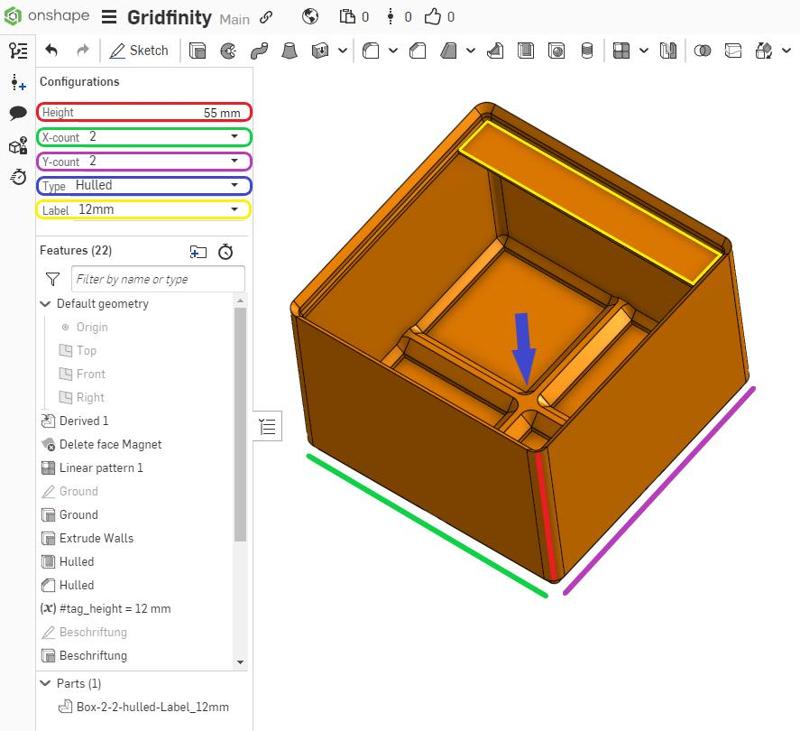800x731 pixels.
Task: Open the version history clock icon
Action: tap(17, 177)
